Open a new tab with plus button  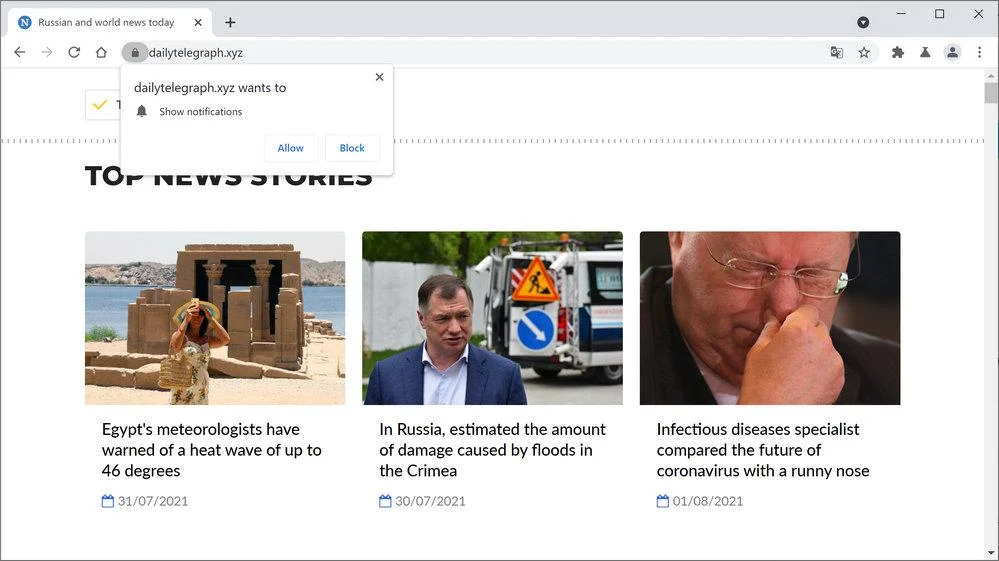point(230,22)
